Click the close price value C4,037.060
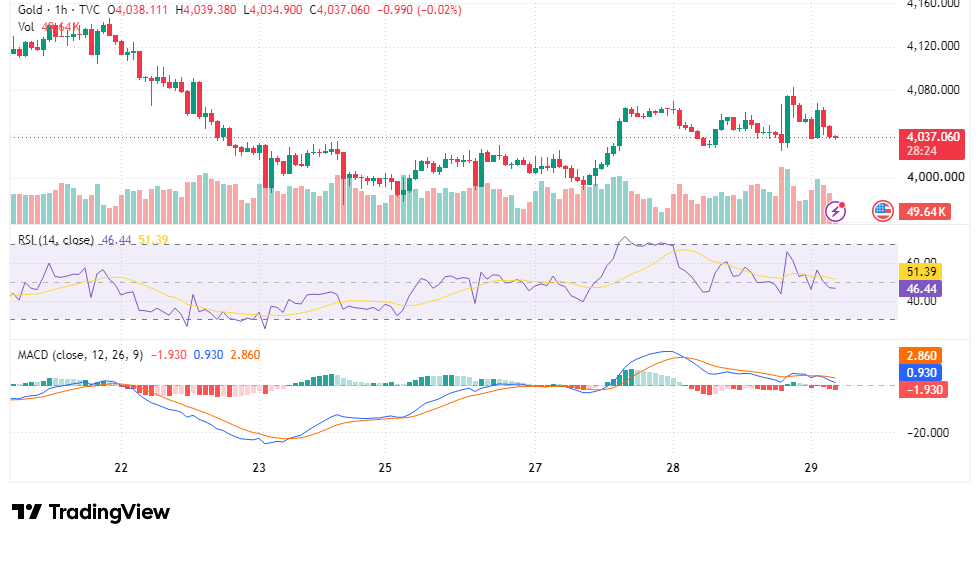Viewport: 980px width, 574px height. (x=339, y=10)
